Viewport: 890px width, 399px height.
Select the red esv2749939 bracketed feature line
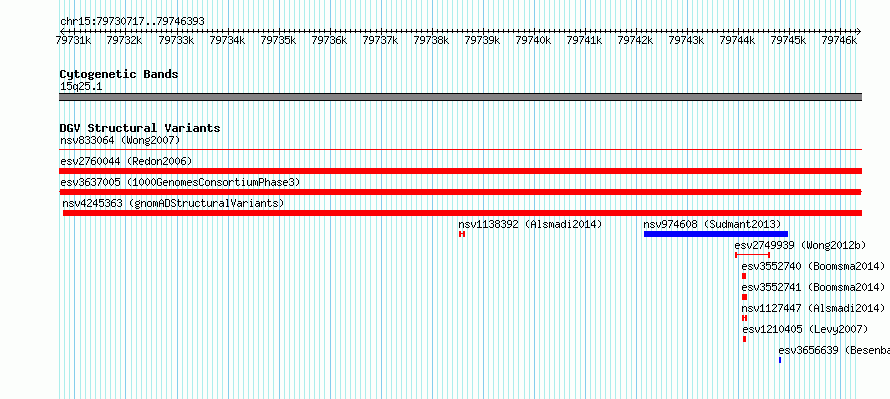(x=752, y=255)
